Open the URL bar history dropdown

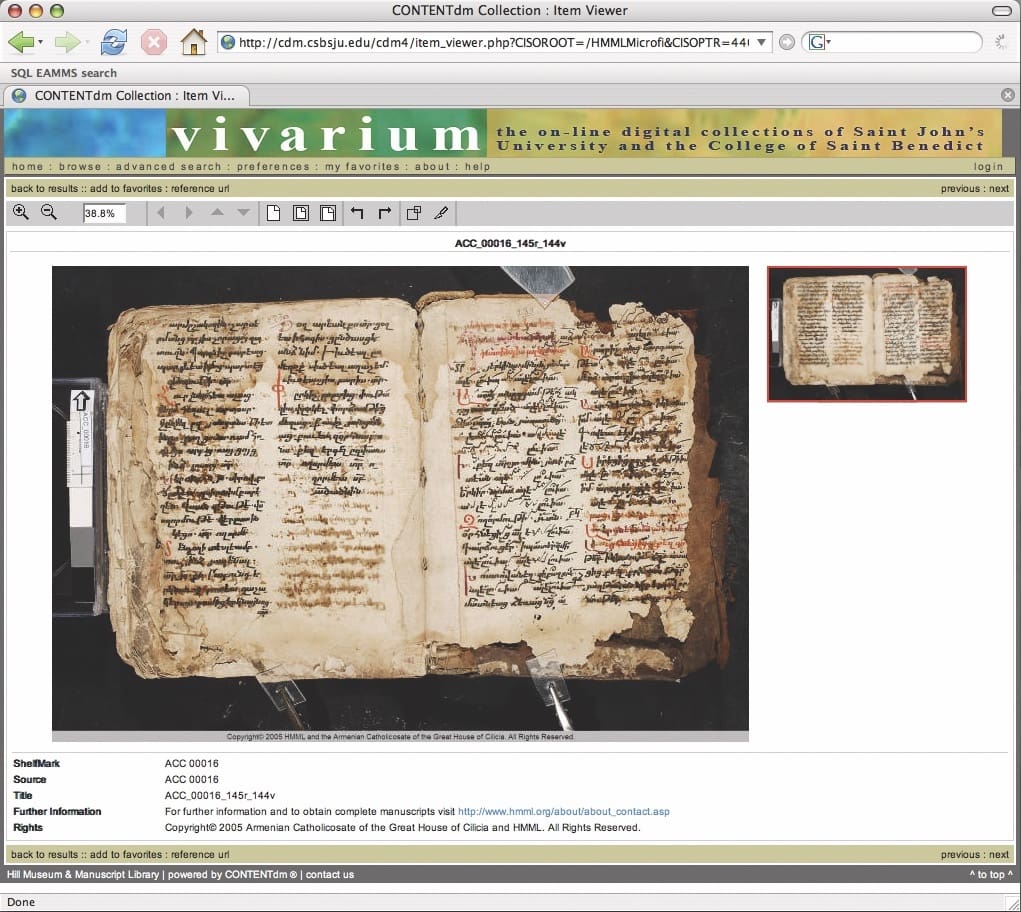(x=761, y=42)
